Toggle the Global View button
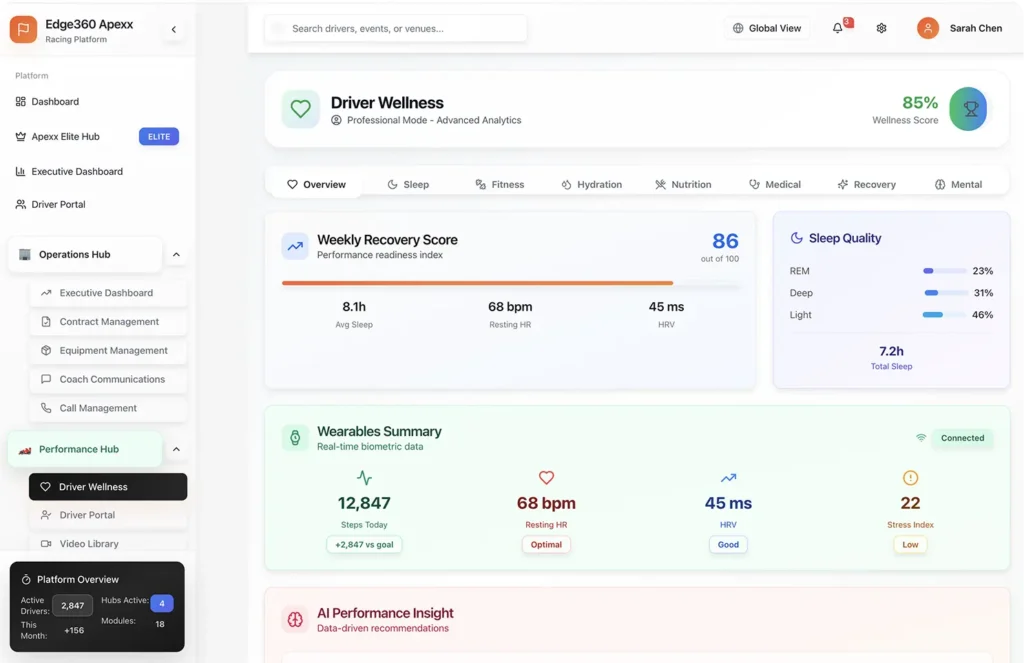The height and width of the screenshot is (663, 1024). [x=767, y=28]
